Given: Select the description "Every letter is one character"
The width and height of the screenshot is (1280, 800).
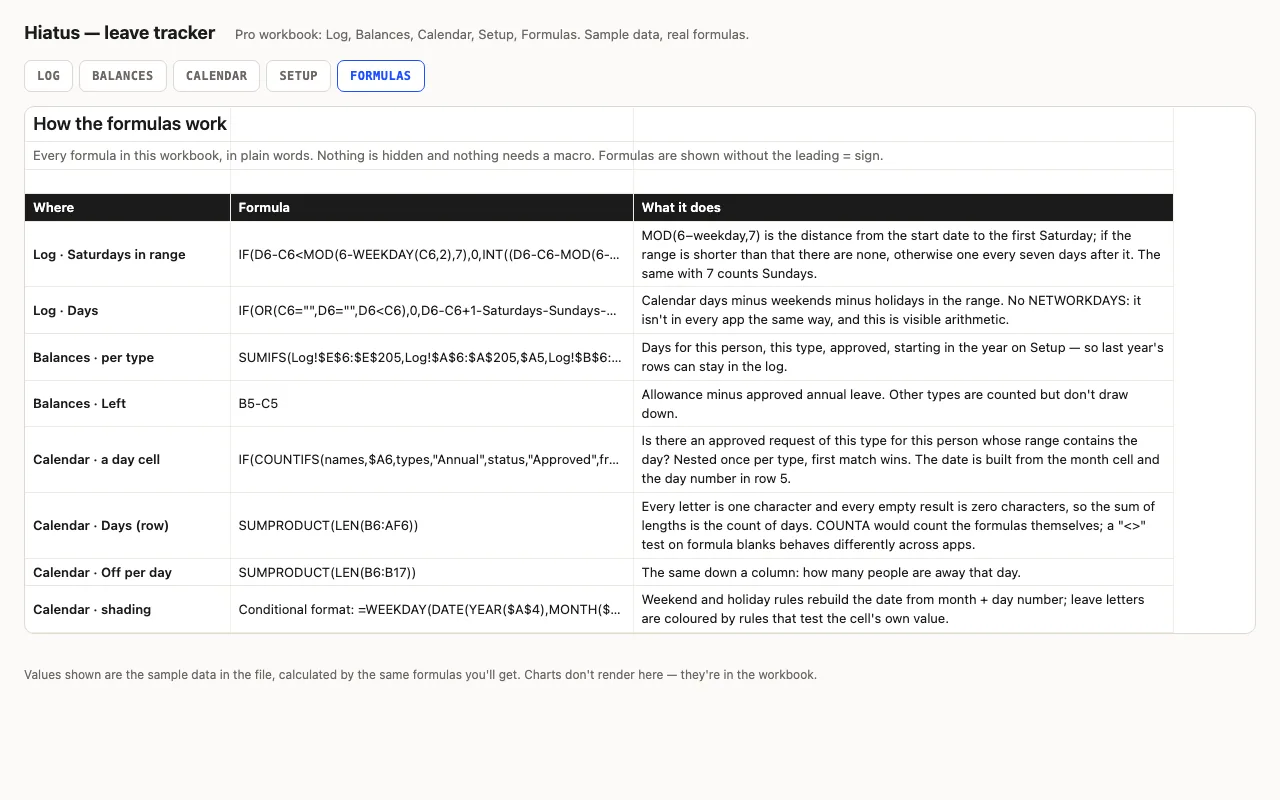Looking at the screenshot, I should coord(903,526).
